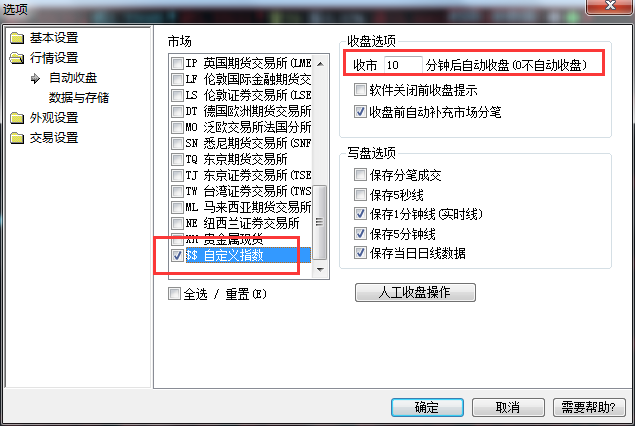Enable the 保存5秒线 checkbox
The width and height of the screenshot is (635, 426).
[360, 194]
